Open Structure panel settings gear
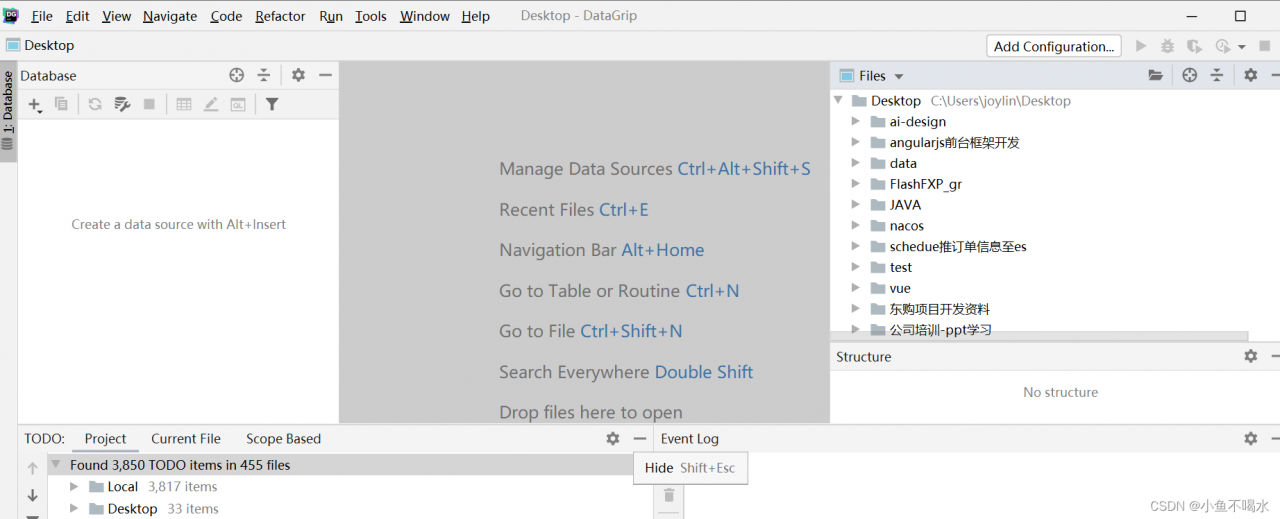This screenshot has width=1280, height=519. pyautogui.click(x=1250, y=356)
